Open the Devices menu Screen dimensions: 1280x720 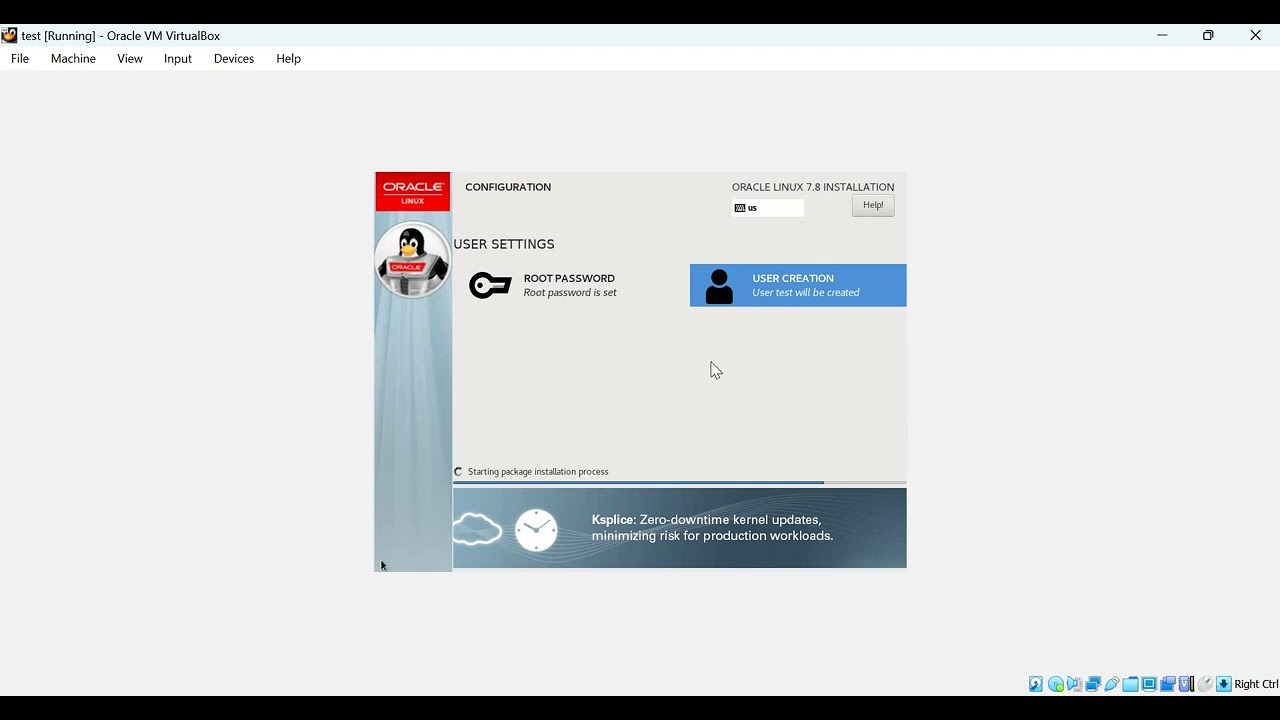tap(234, 58)
